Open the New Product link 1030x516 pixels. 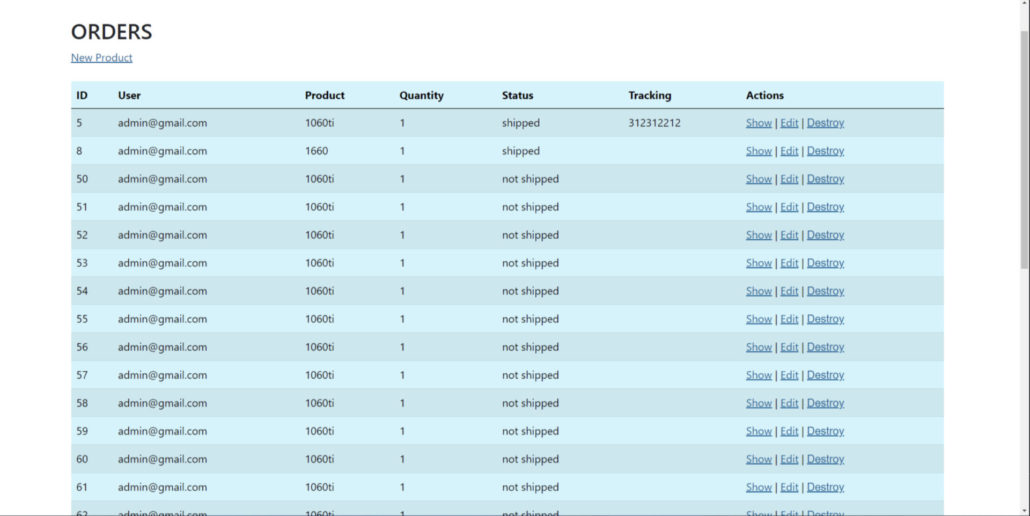point(102,58)
